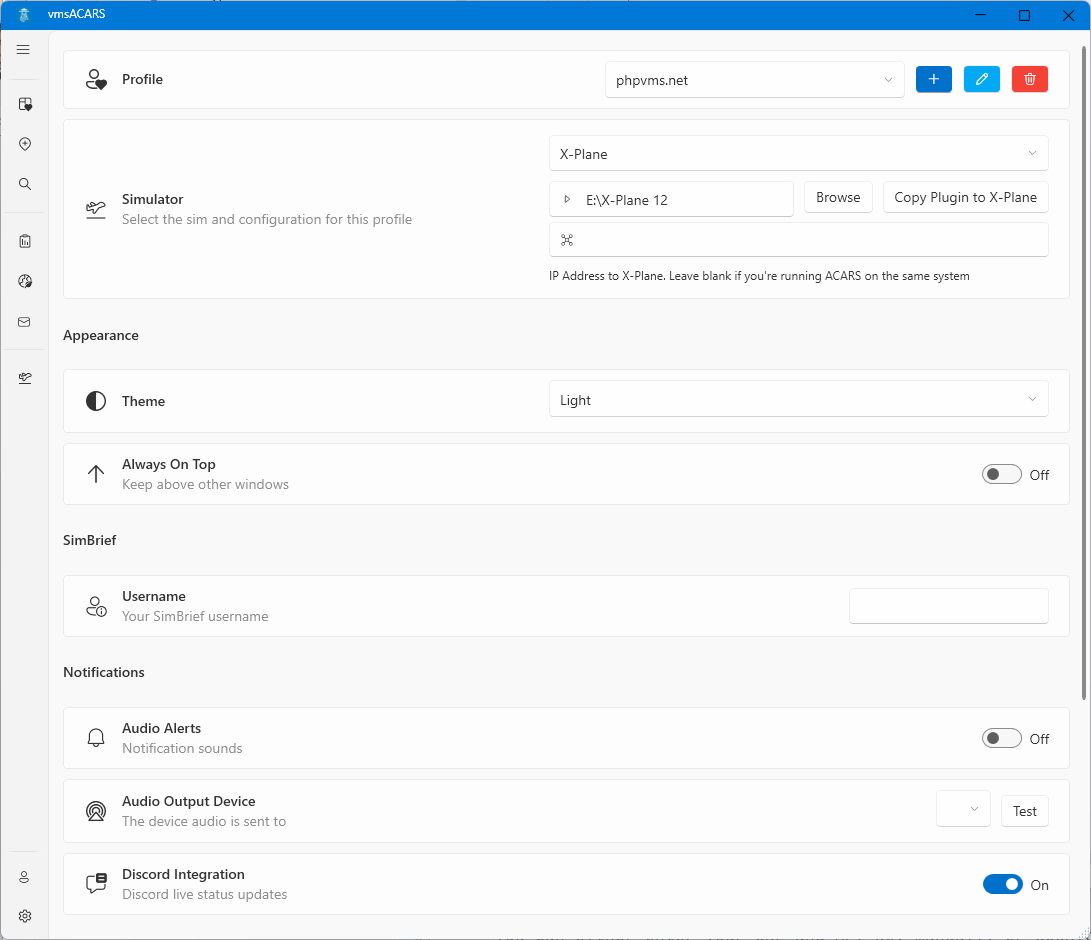The image size is (1091, 940).
Task: Open the user account icon in sidebar
Action: pos(24,877)
